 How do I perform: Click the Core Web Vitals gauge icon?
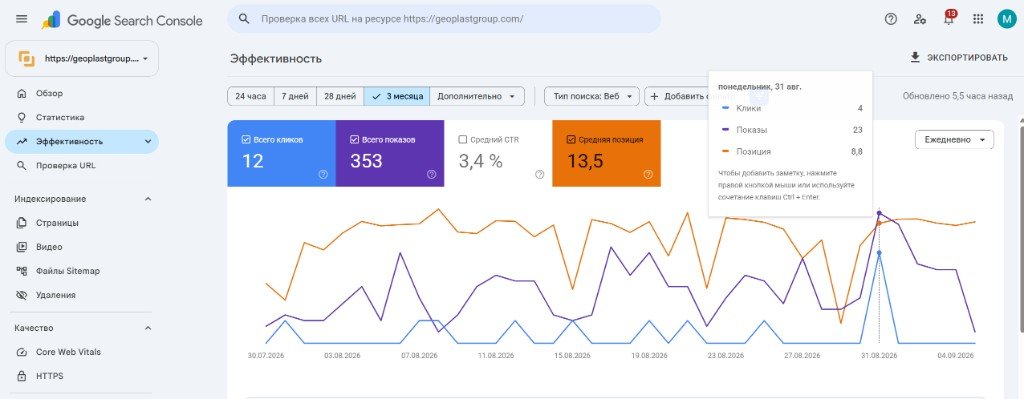tap(22, 352)
